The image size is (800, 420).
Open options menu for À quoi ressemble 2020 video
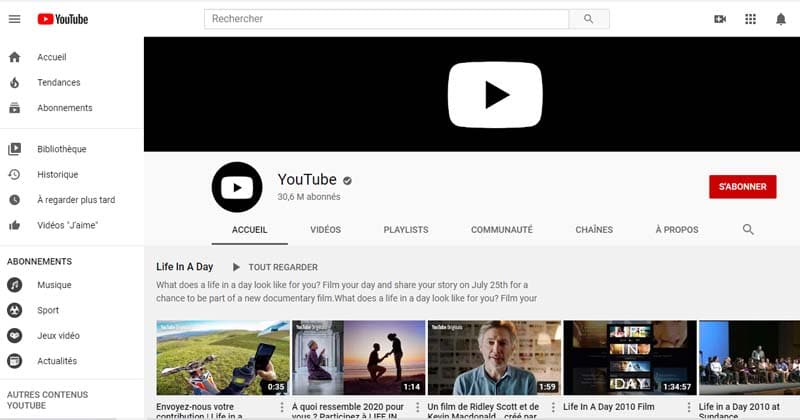coord(417,407)
